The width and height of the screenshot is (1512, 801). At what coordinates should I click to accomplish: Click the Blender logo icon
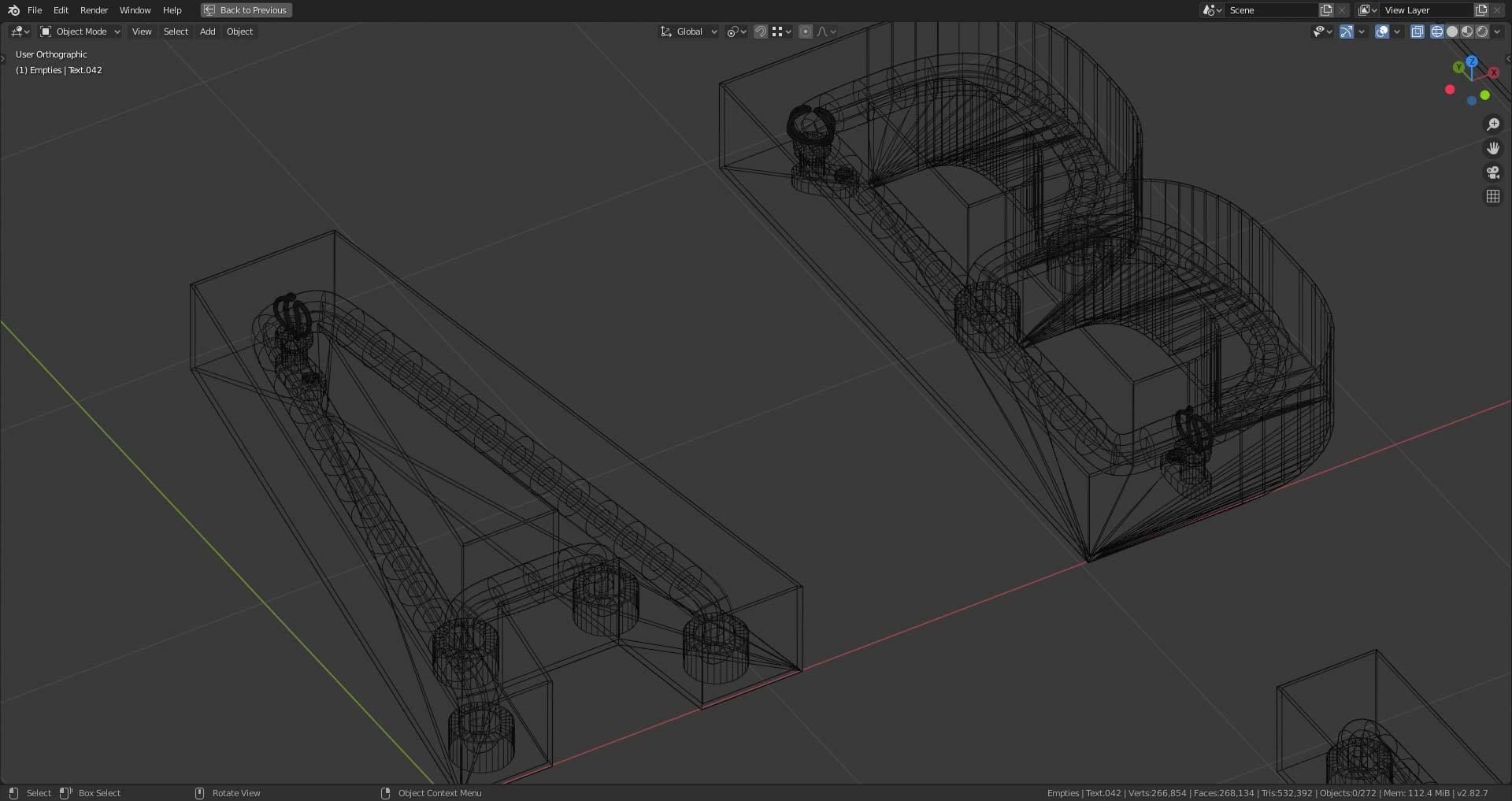click(x=13, y=10)
